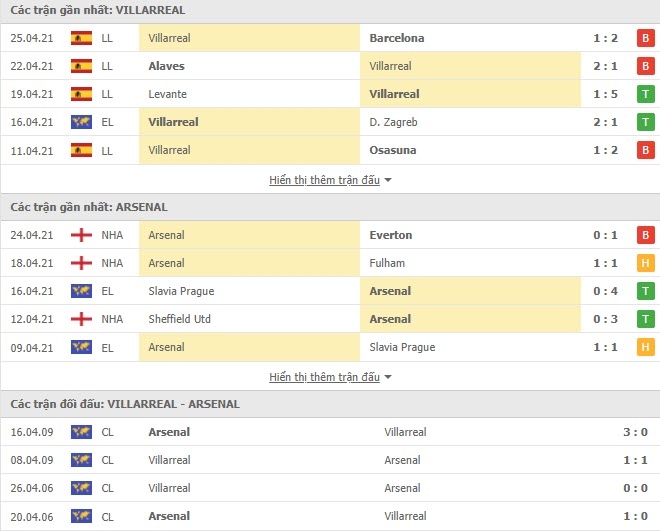Click green T badge for Sheffield Utd match
The height and width of the screenshot is (531, 660).
[645, 319]
